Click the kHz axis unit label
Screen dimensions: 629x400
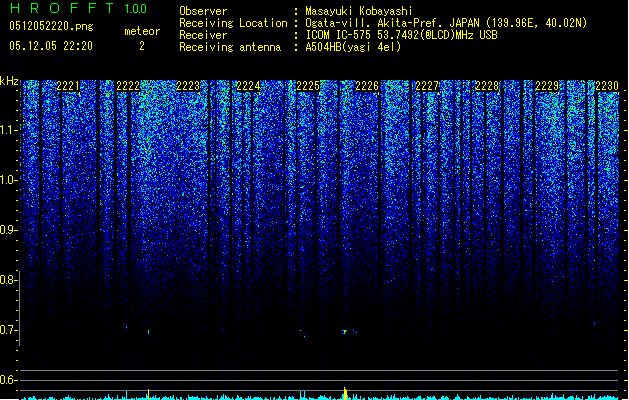(9, 81)
